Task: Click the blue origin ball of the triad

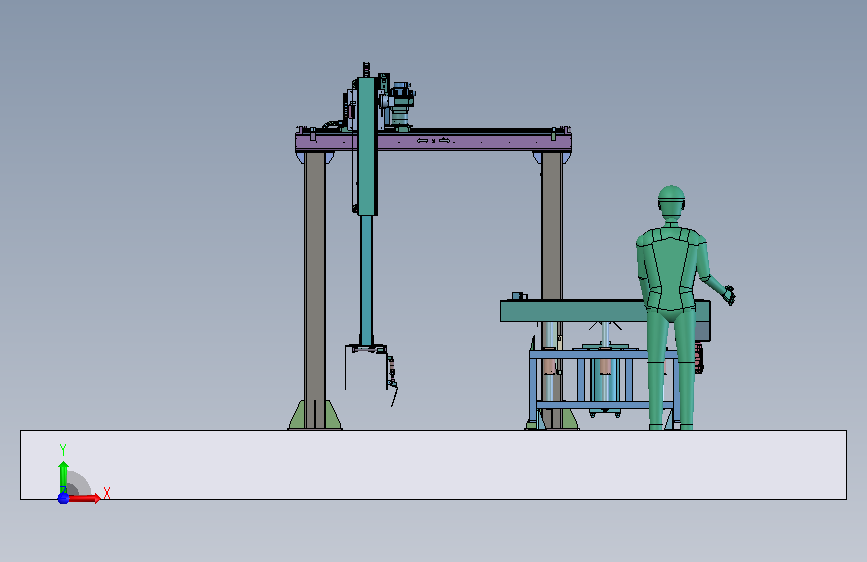Action: [x=63, y=498]
